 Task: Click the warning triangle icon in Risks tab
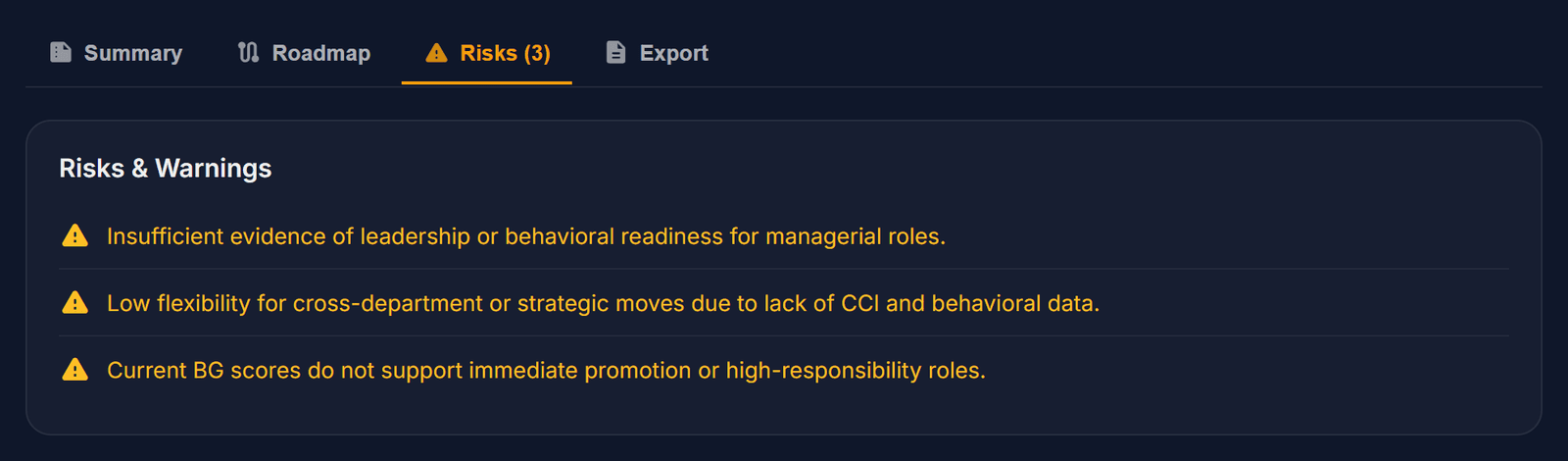click(437, 53)
